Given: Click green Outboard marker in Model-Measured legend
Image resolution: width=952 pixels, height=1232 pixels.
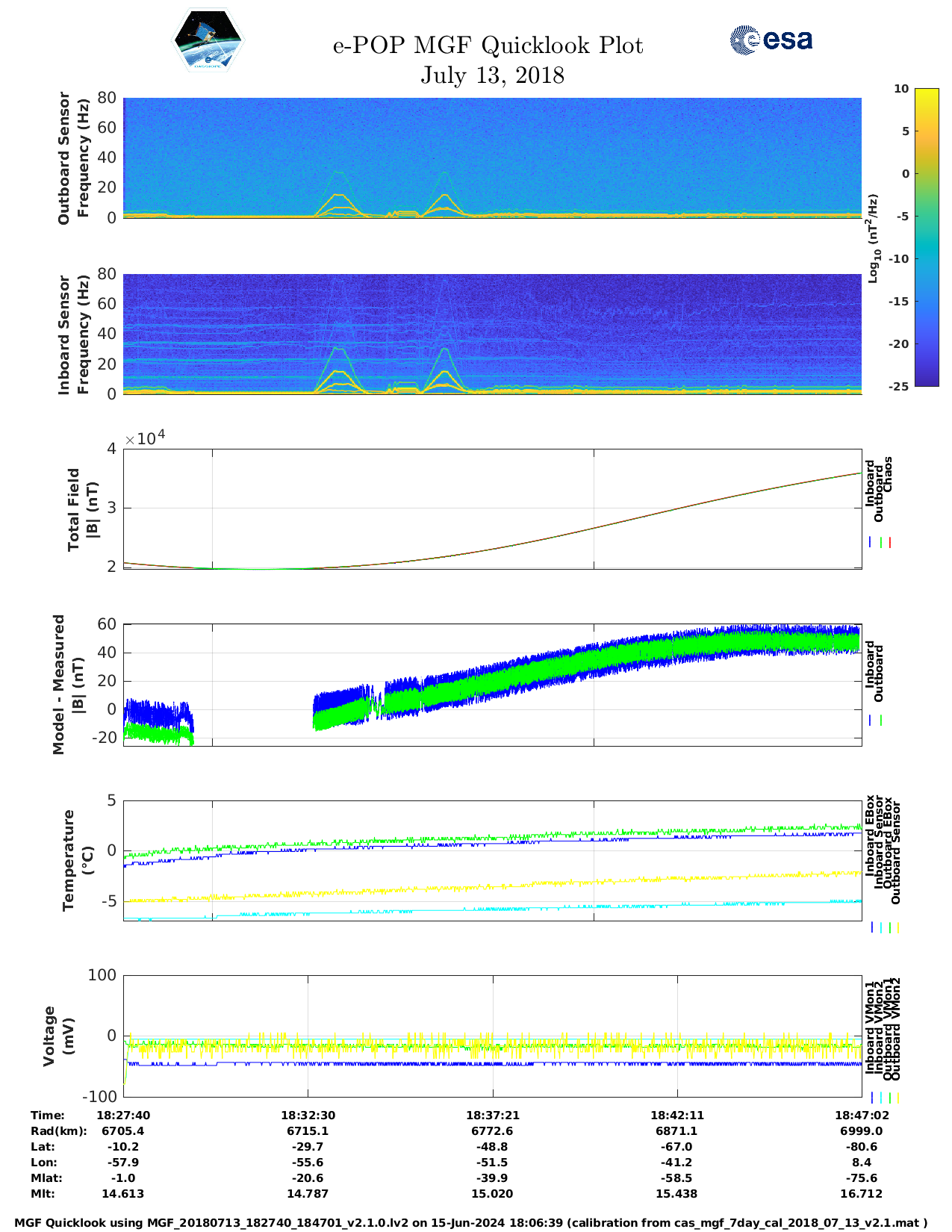Looking at the screenshot, I should tap(881, 721).
